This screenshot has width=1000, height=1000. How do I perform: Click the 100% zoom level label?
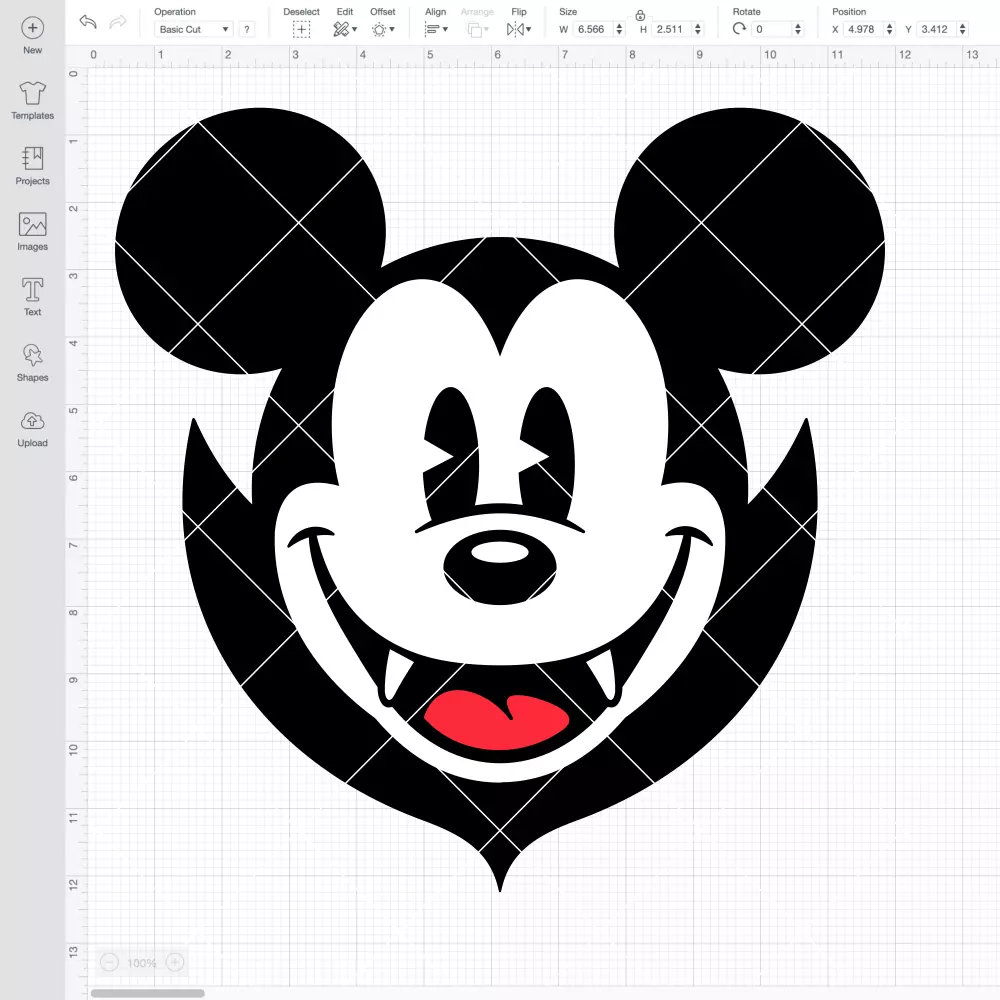pyautogui.click(x=142, y=963)
